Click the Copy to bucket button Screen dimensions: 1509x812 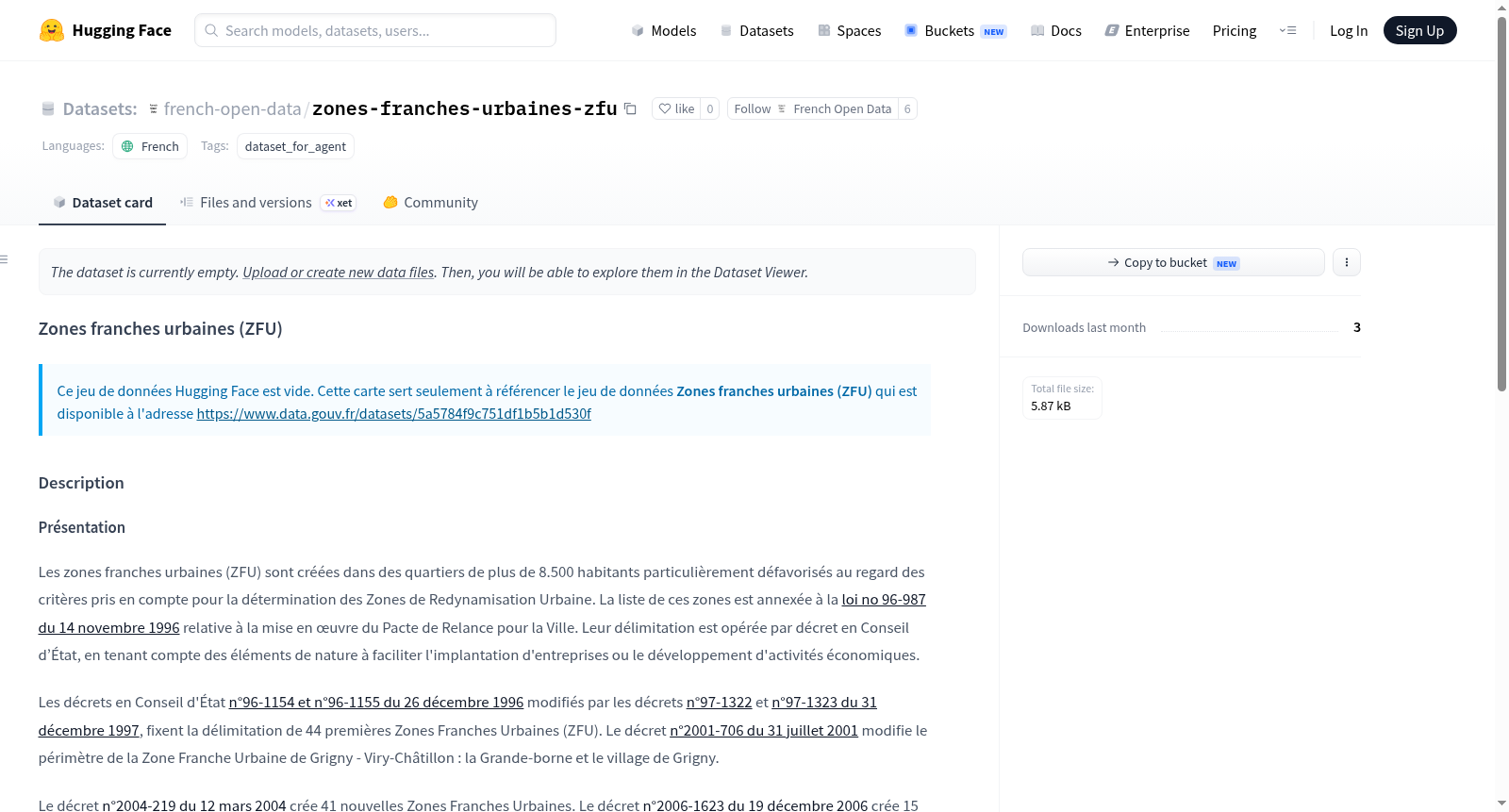click(1173, 262)
